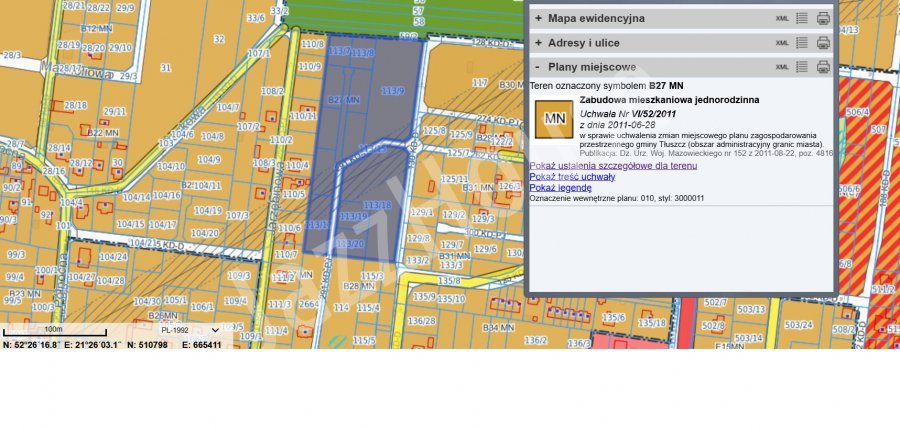
Task: Export Adresy i ulice as XML
Action: pos(782,43)
